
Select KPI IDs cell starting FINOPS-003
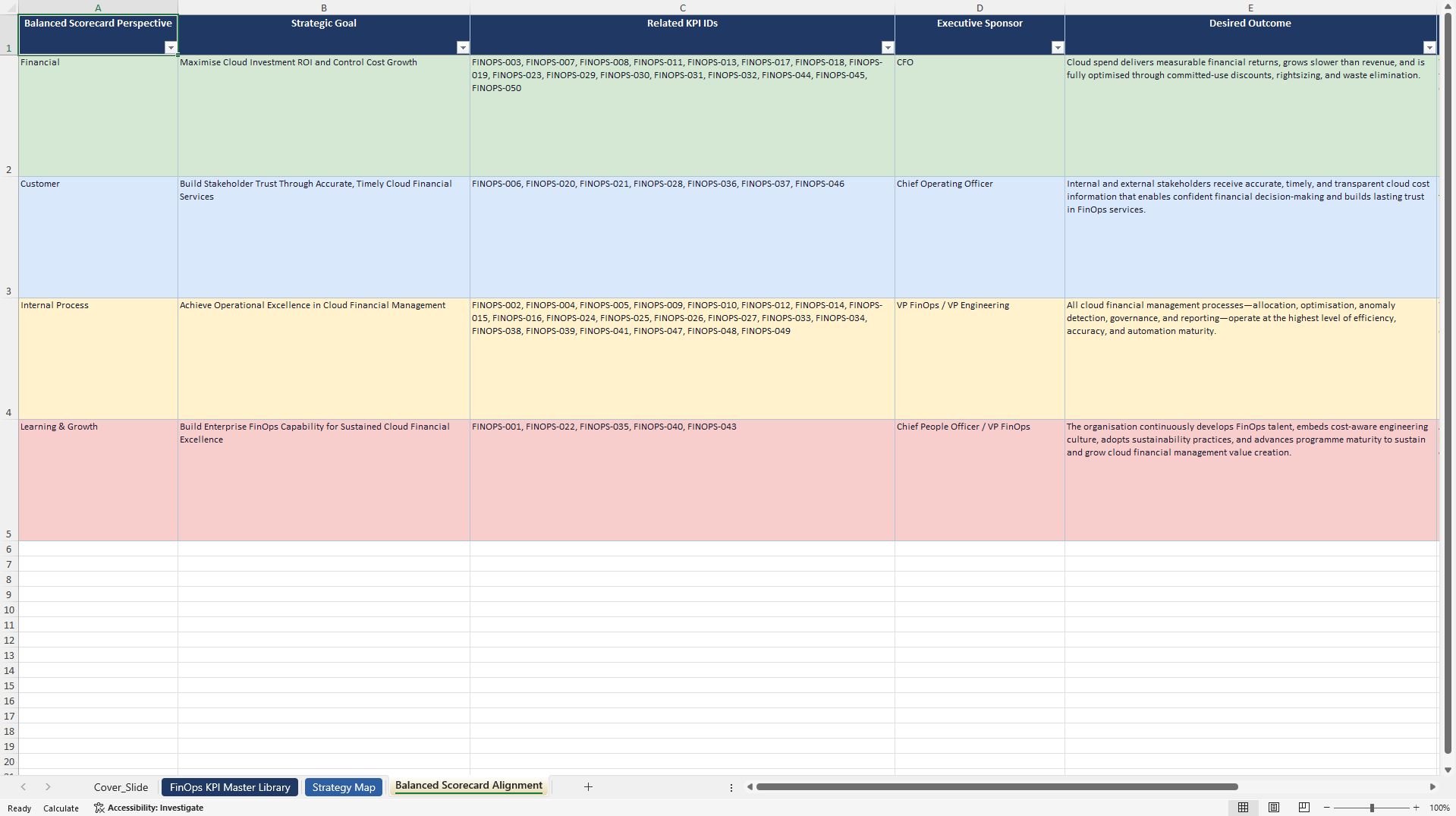[x=682, y=116]
